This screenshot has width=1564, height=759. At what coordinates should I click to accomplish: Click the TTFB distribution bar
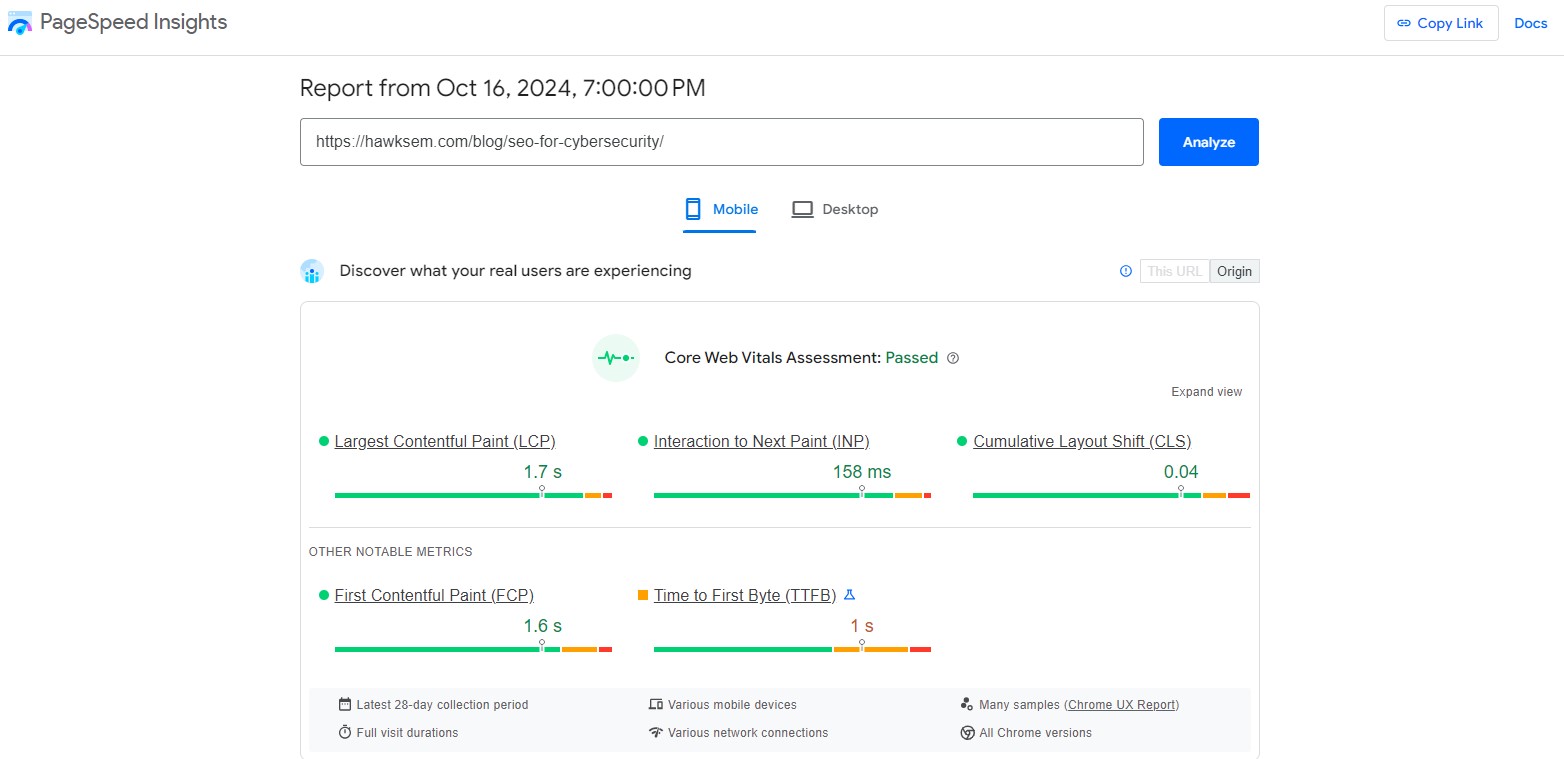[x=792, y=649]
